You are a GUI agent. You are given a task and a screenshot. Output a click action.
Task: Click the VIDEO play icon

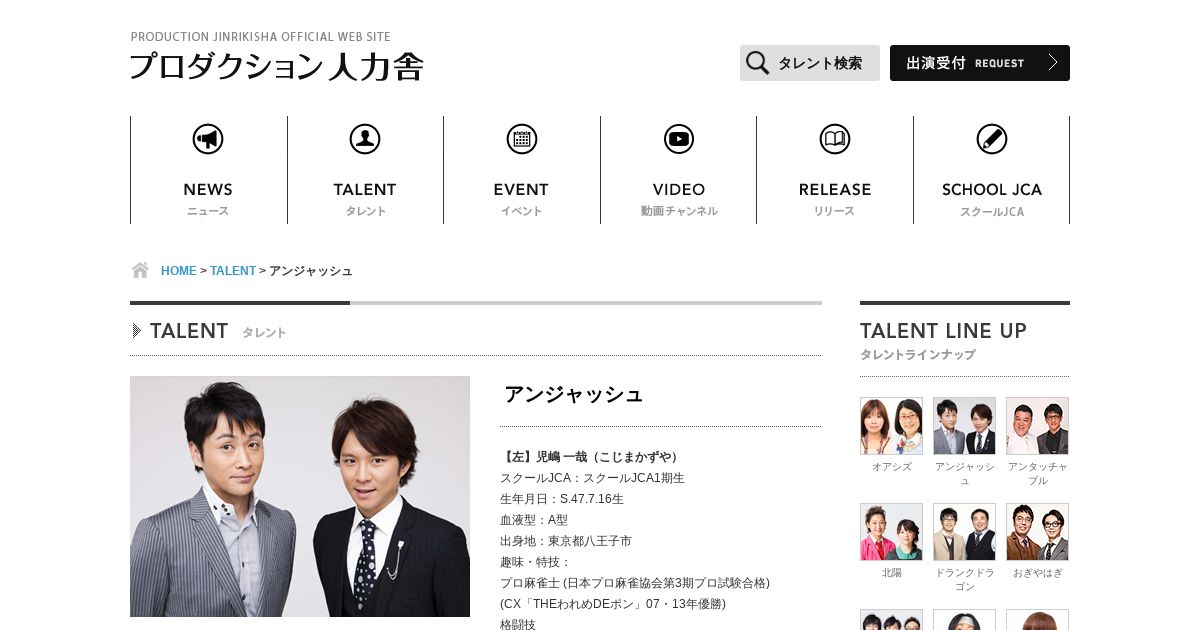[x=679, y=139]
